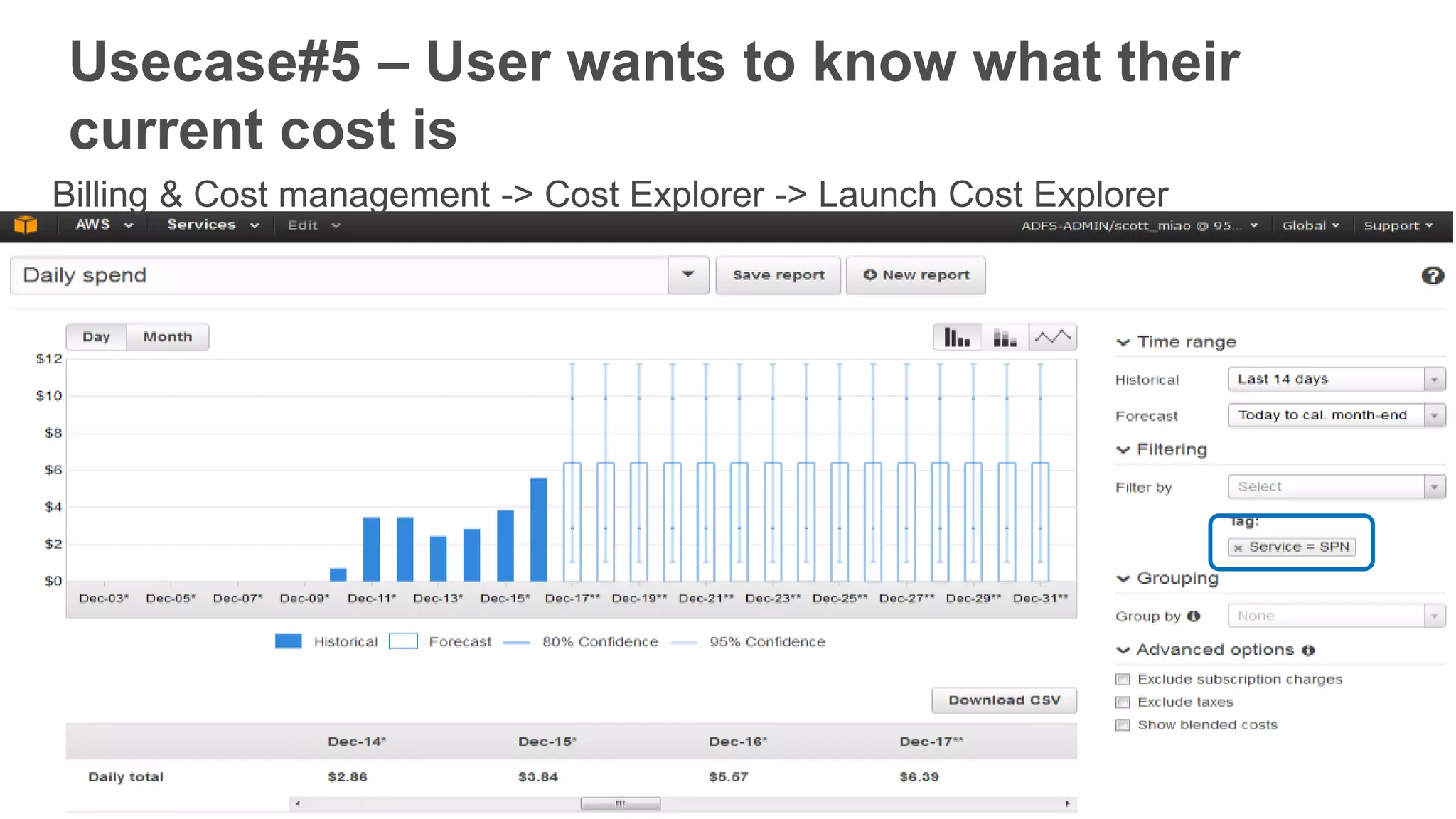Select the Month granularity toggle
The width and height of the screenshot is (1456, 819).
point(168,337)
